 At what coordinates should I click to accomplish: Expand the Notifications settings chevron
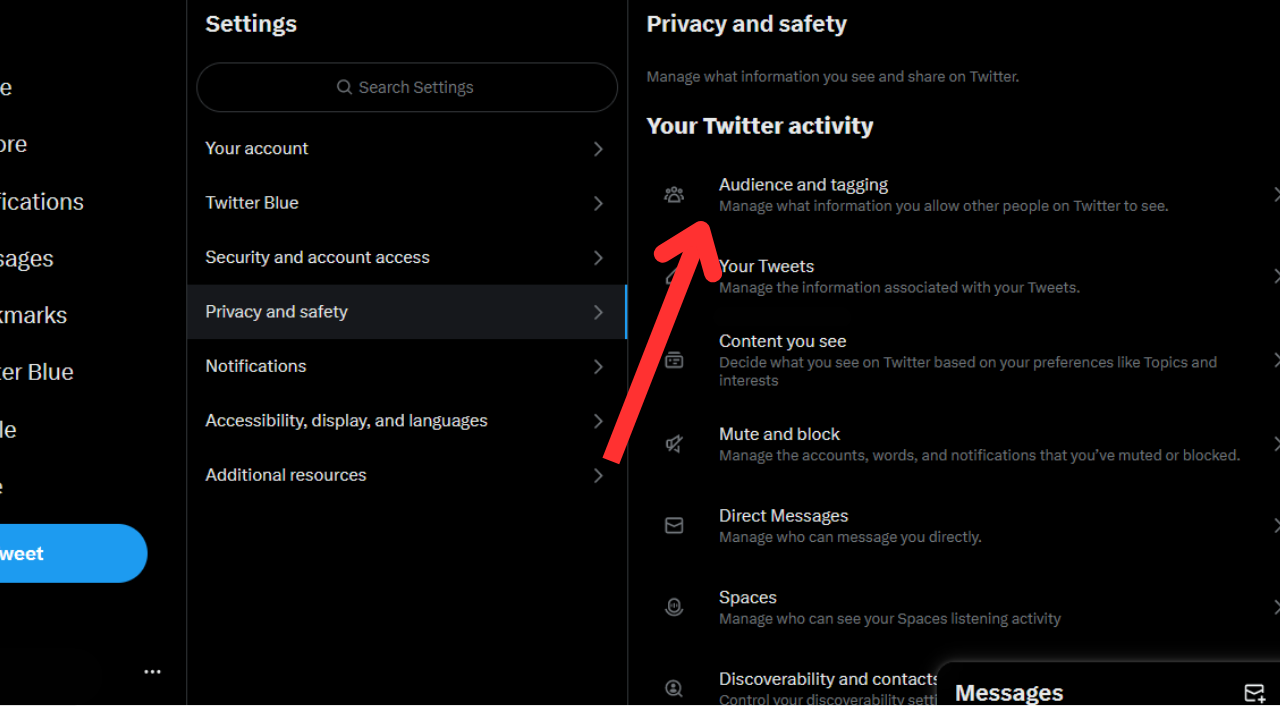click(598, 367)
